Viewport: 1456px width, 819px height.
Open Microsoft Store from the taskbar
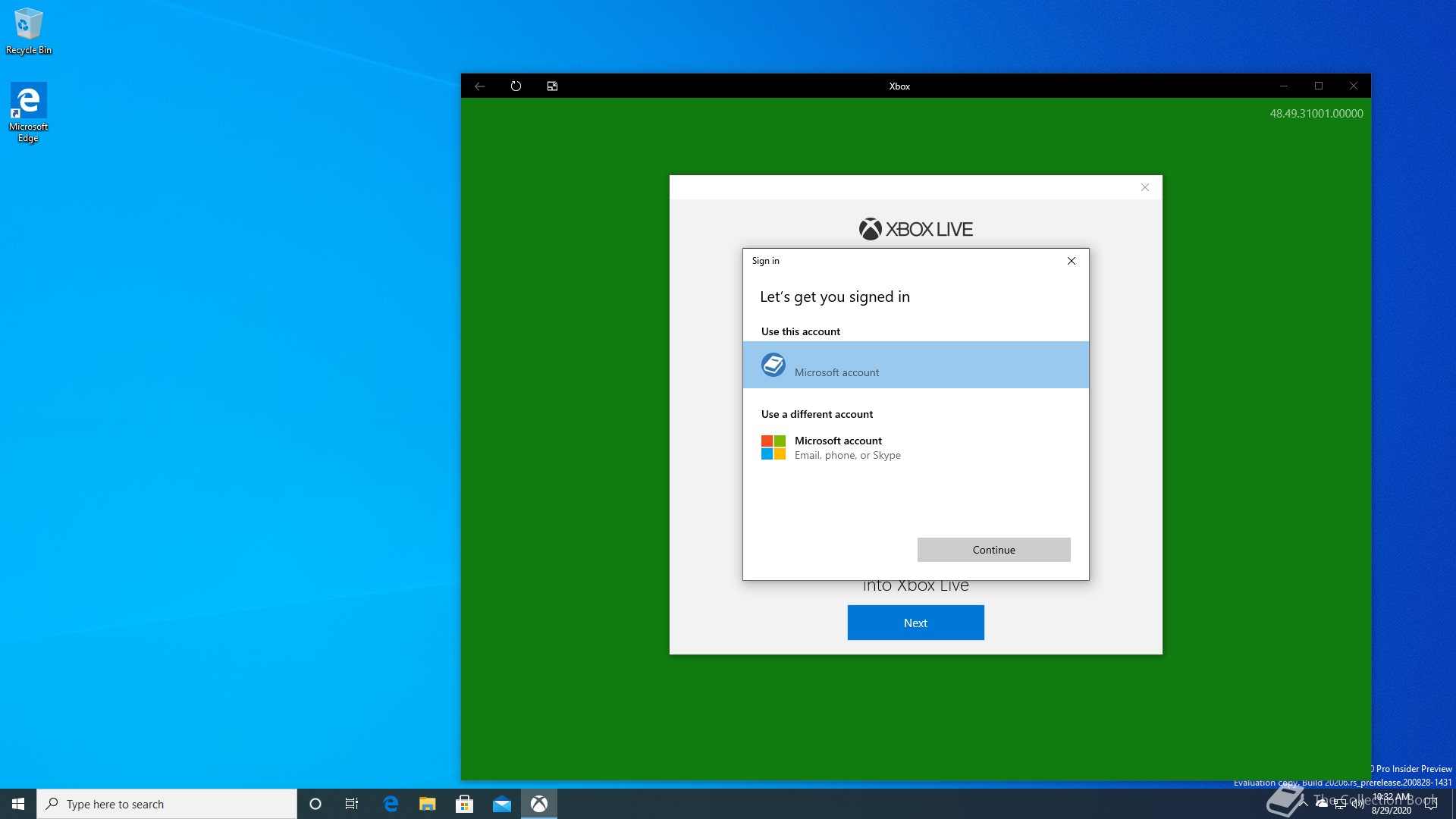464,804
